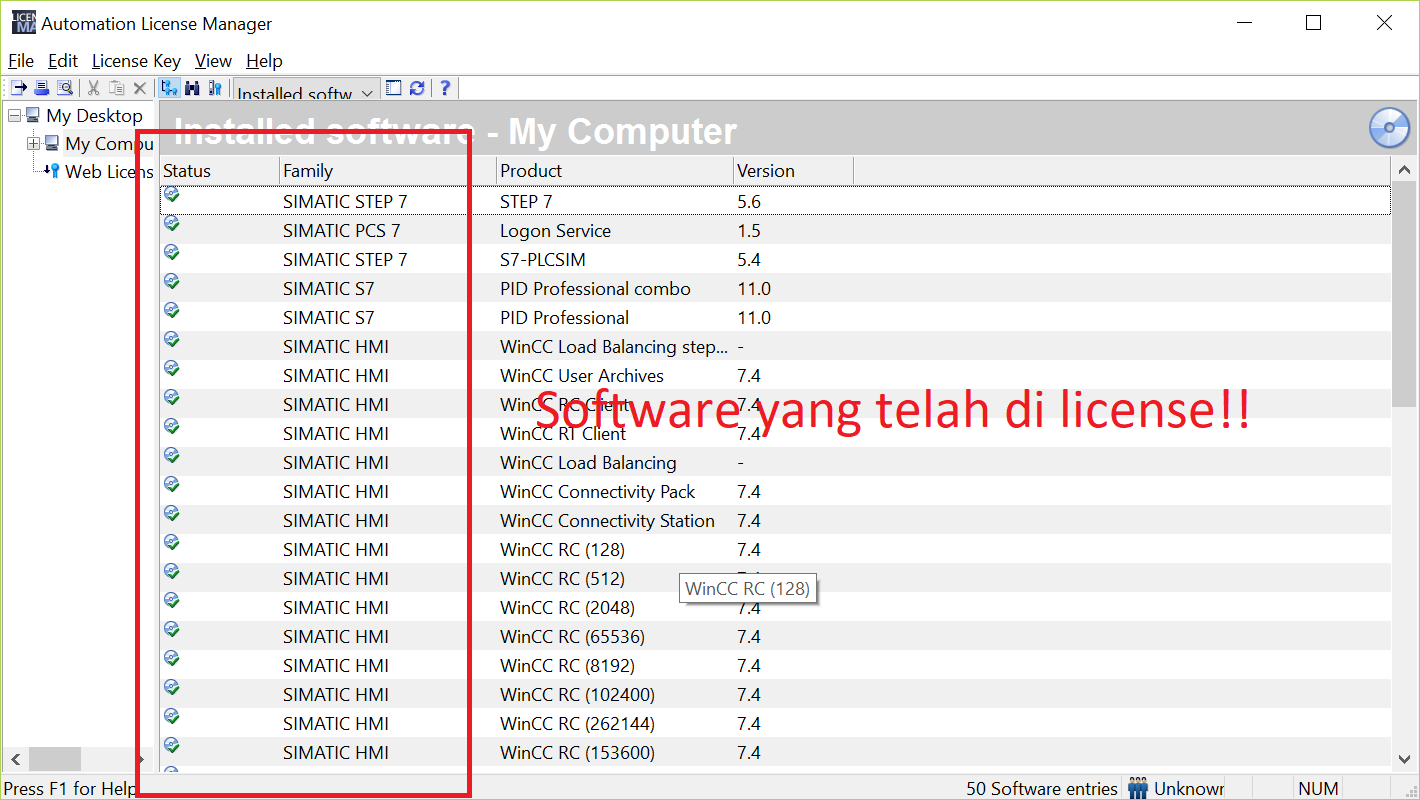Click status icon of Logon Service row
Image resolution: width=1420 pixels, height=800 pixels.
(172, 224)
